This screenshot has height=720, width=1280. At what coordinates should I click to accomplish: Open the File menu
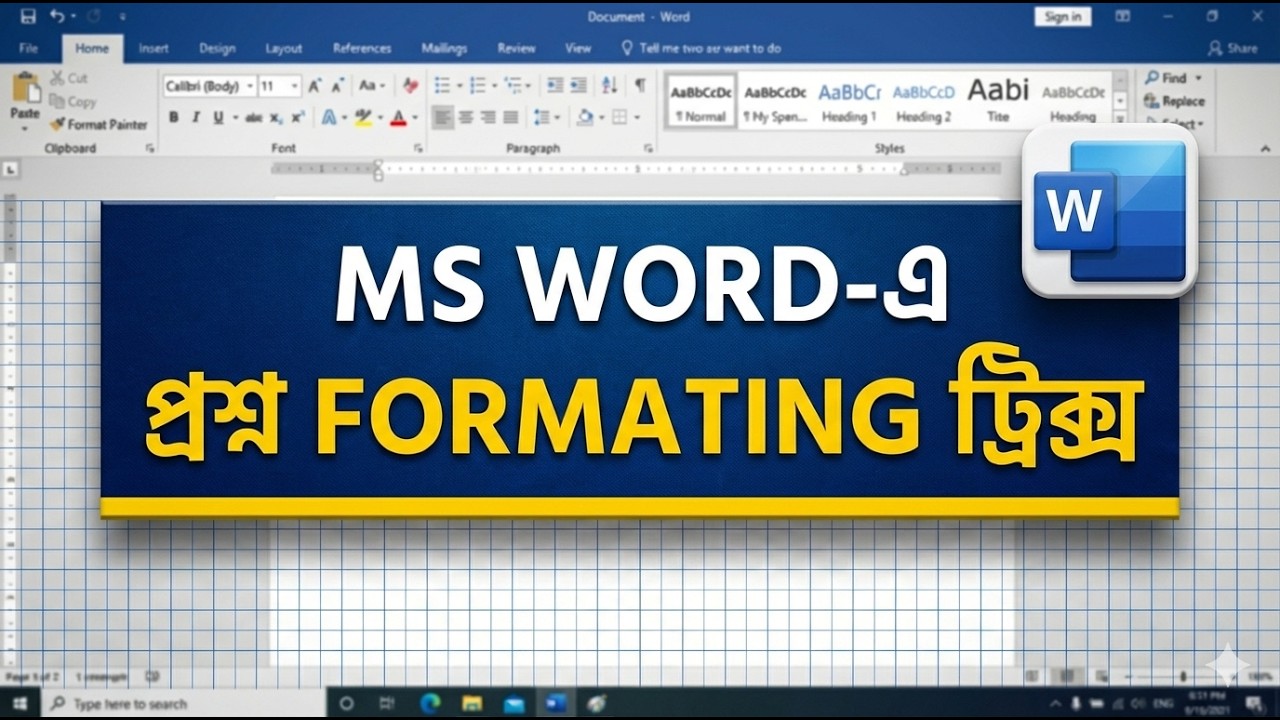tap(29, 48)
